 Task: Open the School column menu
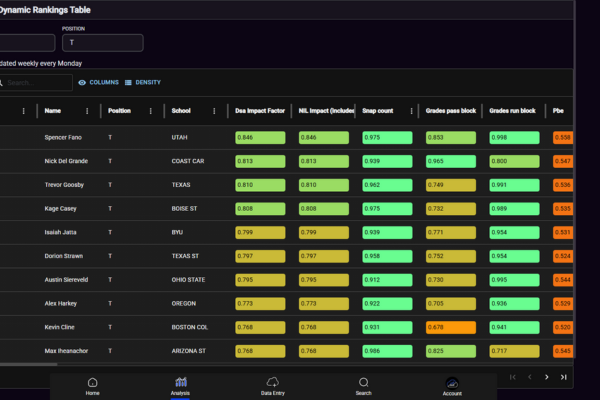pos(214,111)
